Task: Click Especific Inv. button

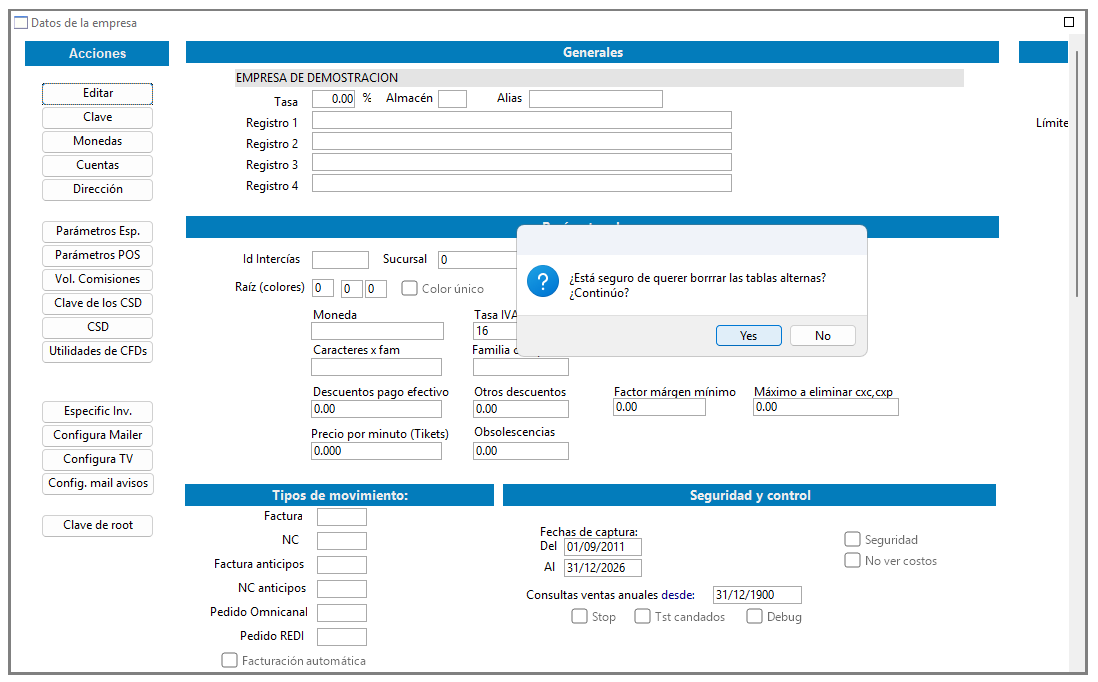Action: (x=97, y=411)
